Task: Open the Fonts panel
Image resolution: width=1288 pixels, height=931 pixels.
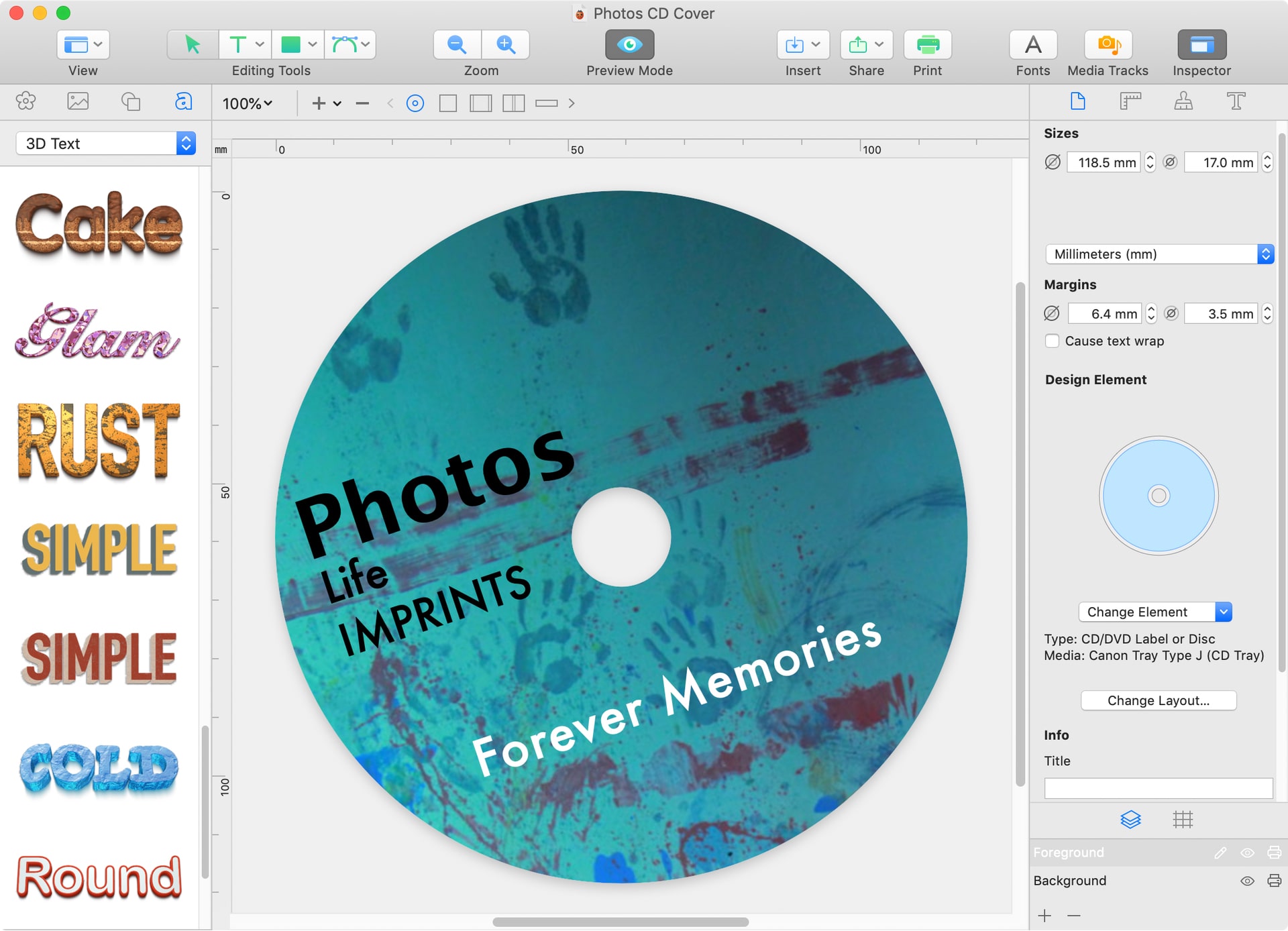Action: (1032, 44)
